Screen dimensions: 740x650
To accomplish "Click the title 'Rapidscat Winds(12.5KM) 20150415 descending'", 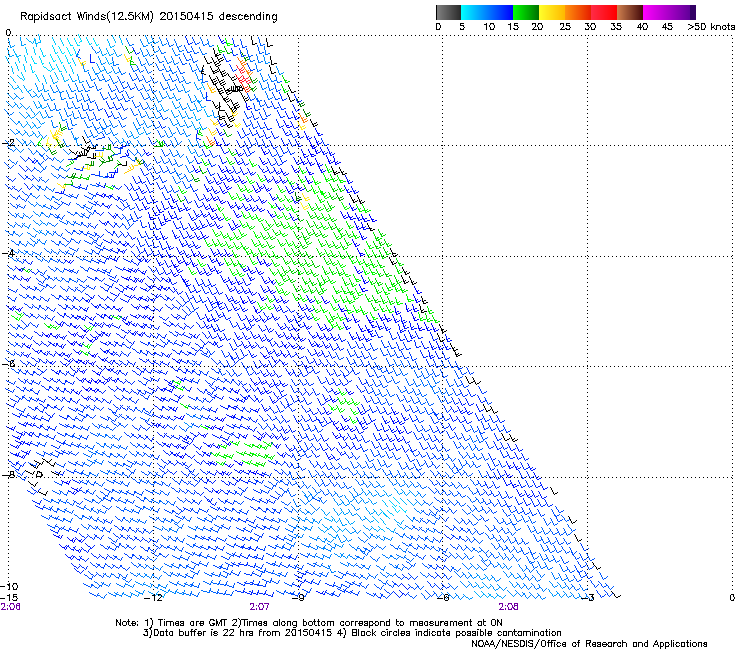I will point(149,17).
